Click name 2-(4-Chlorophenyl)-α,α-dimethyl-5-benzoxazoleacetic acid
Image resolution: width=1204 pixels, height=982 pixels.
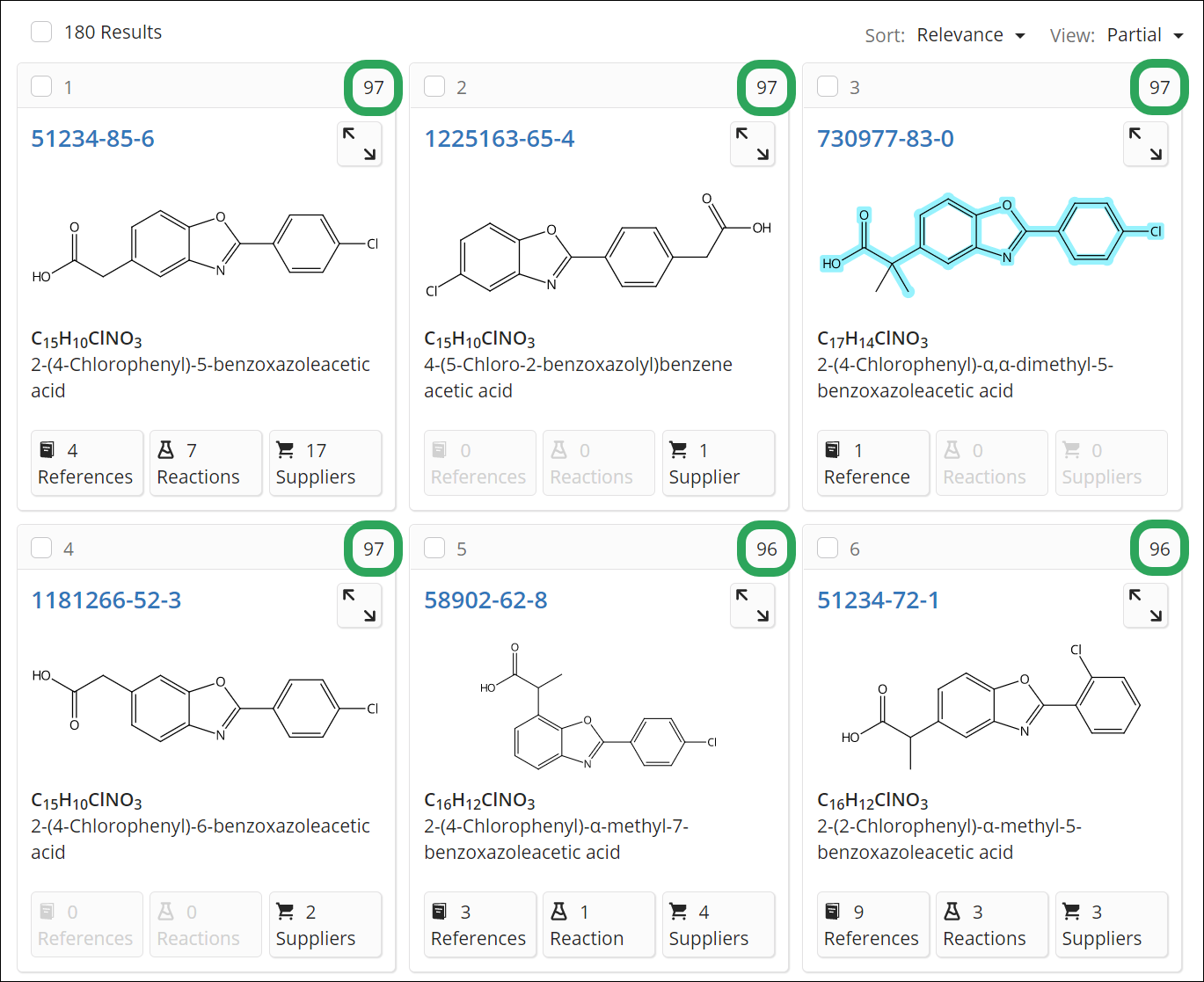[966, 378]
